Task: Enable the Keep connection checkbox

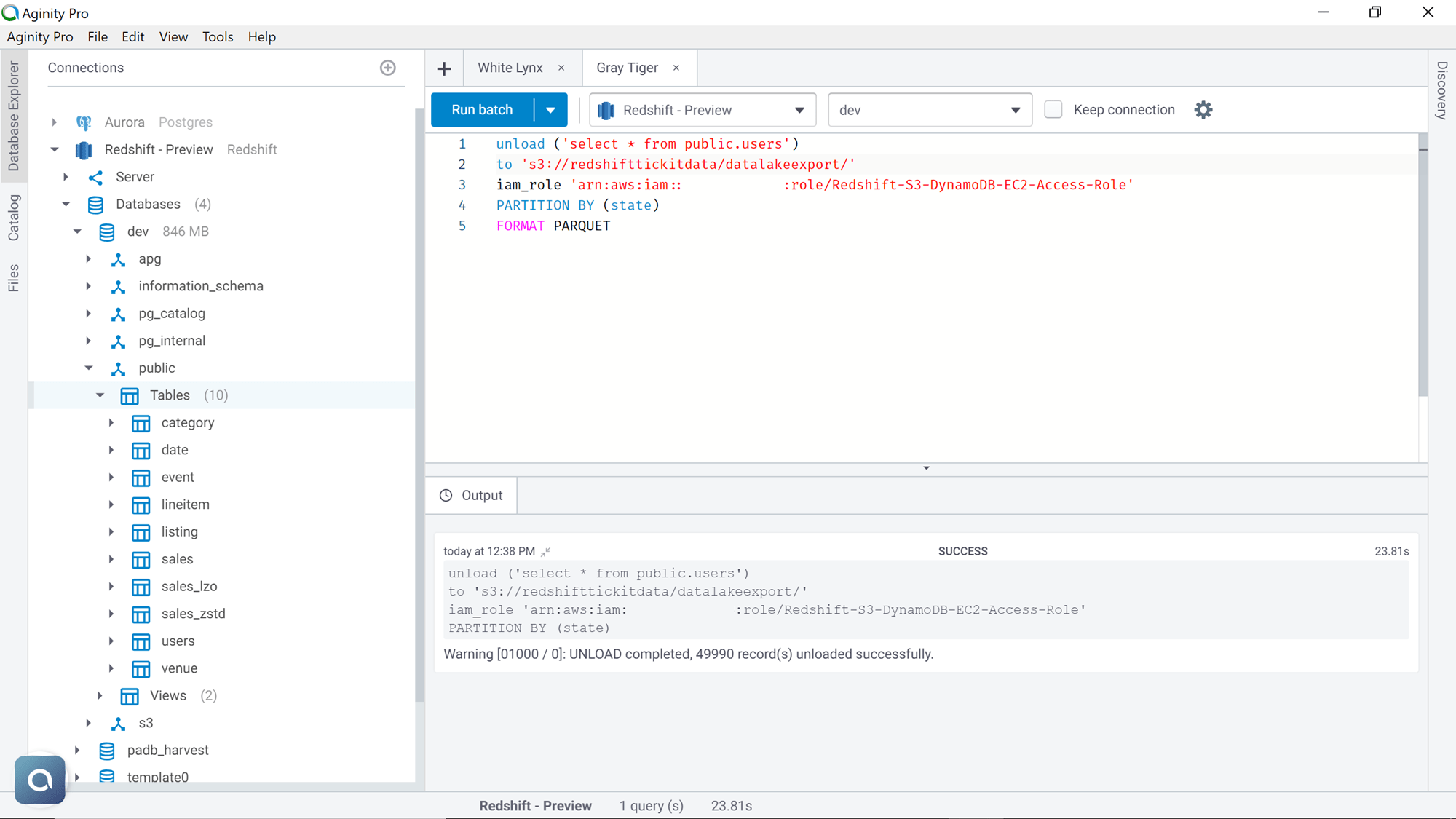Action: [x=1053, y=108]
